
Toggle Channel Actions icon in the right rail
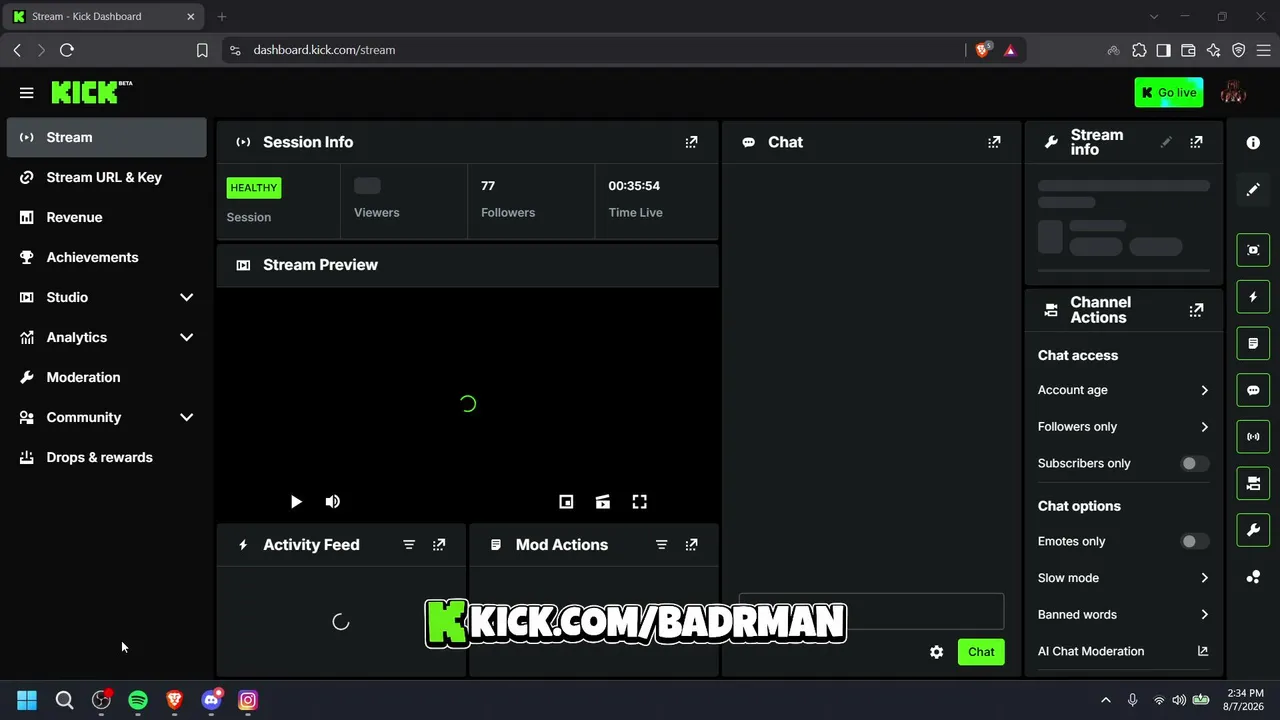(1253, 484)
